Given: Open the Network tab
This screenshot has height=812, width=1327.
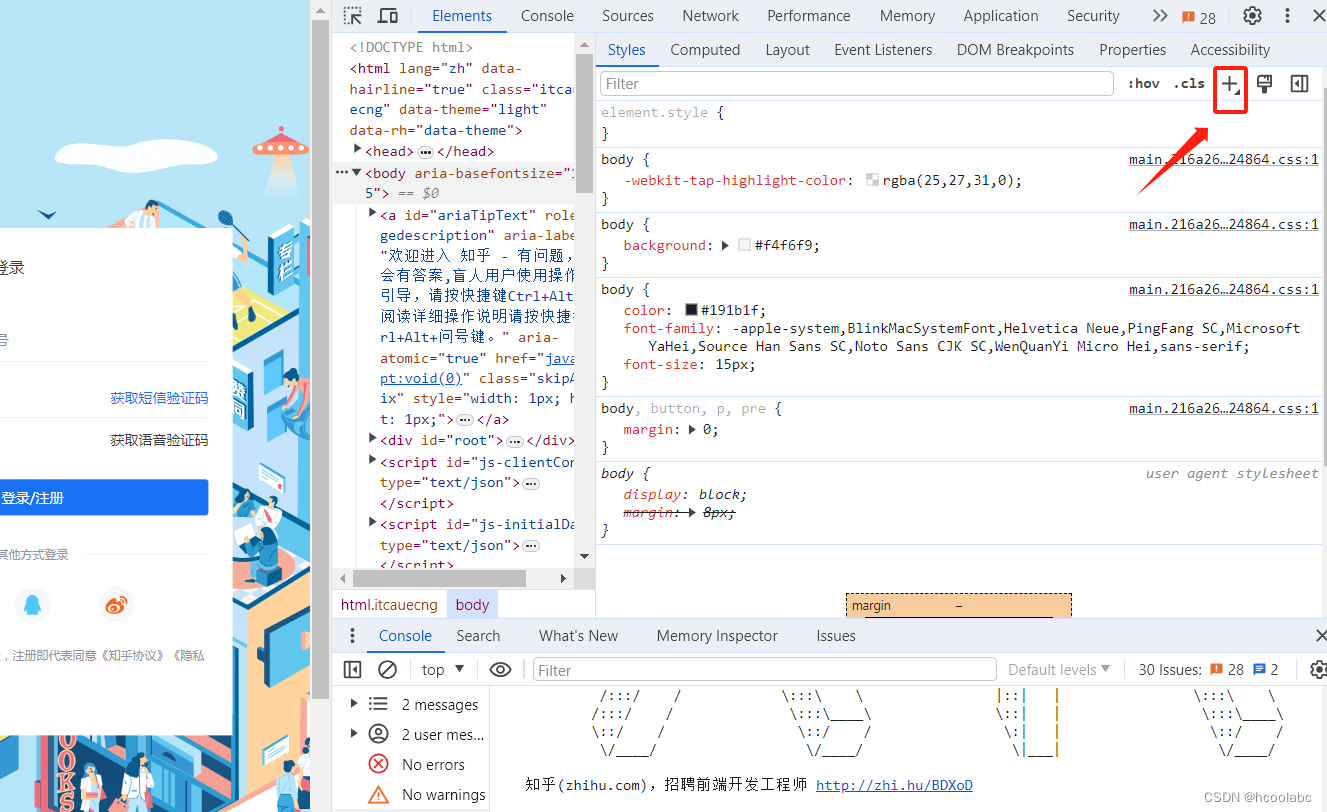Looking at the screenshot, I should click(711, 16).
